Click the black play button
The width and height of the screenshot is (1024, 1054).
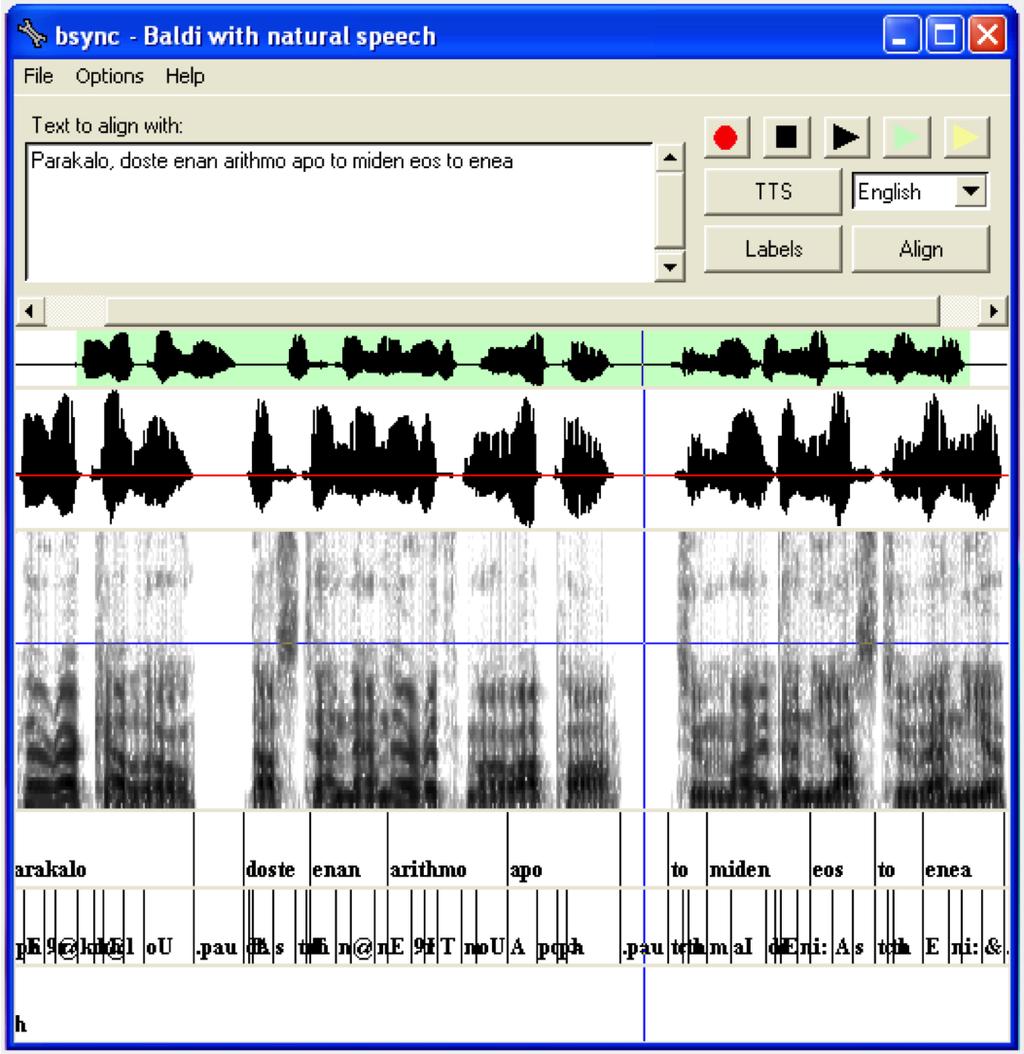pyautogui.click(x=846, y=138)
